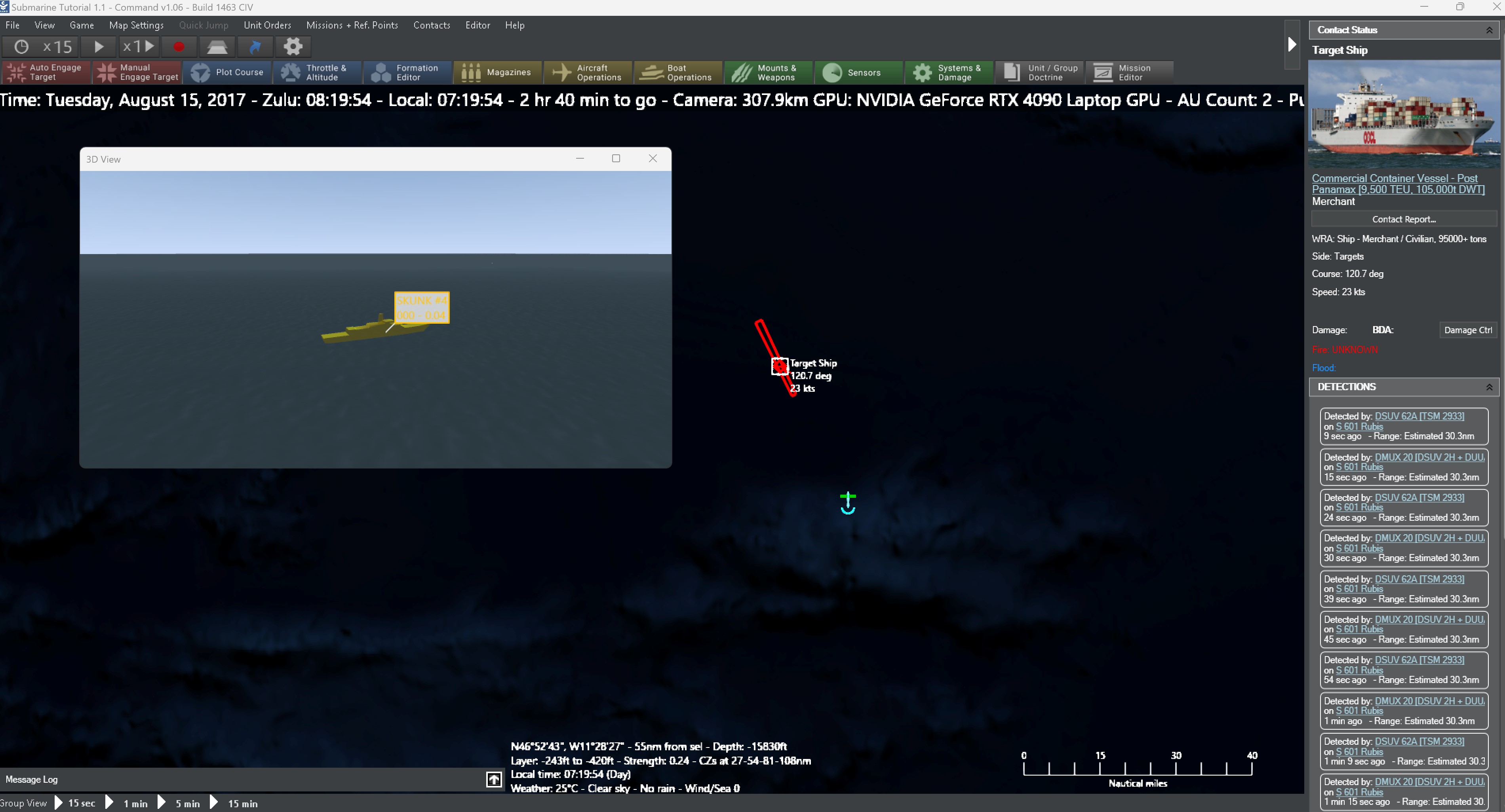Open the gear settings toolbar icon
The height and width of the screenshot is (812, 1505).
[293, 47]
